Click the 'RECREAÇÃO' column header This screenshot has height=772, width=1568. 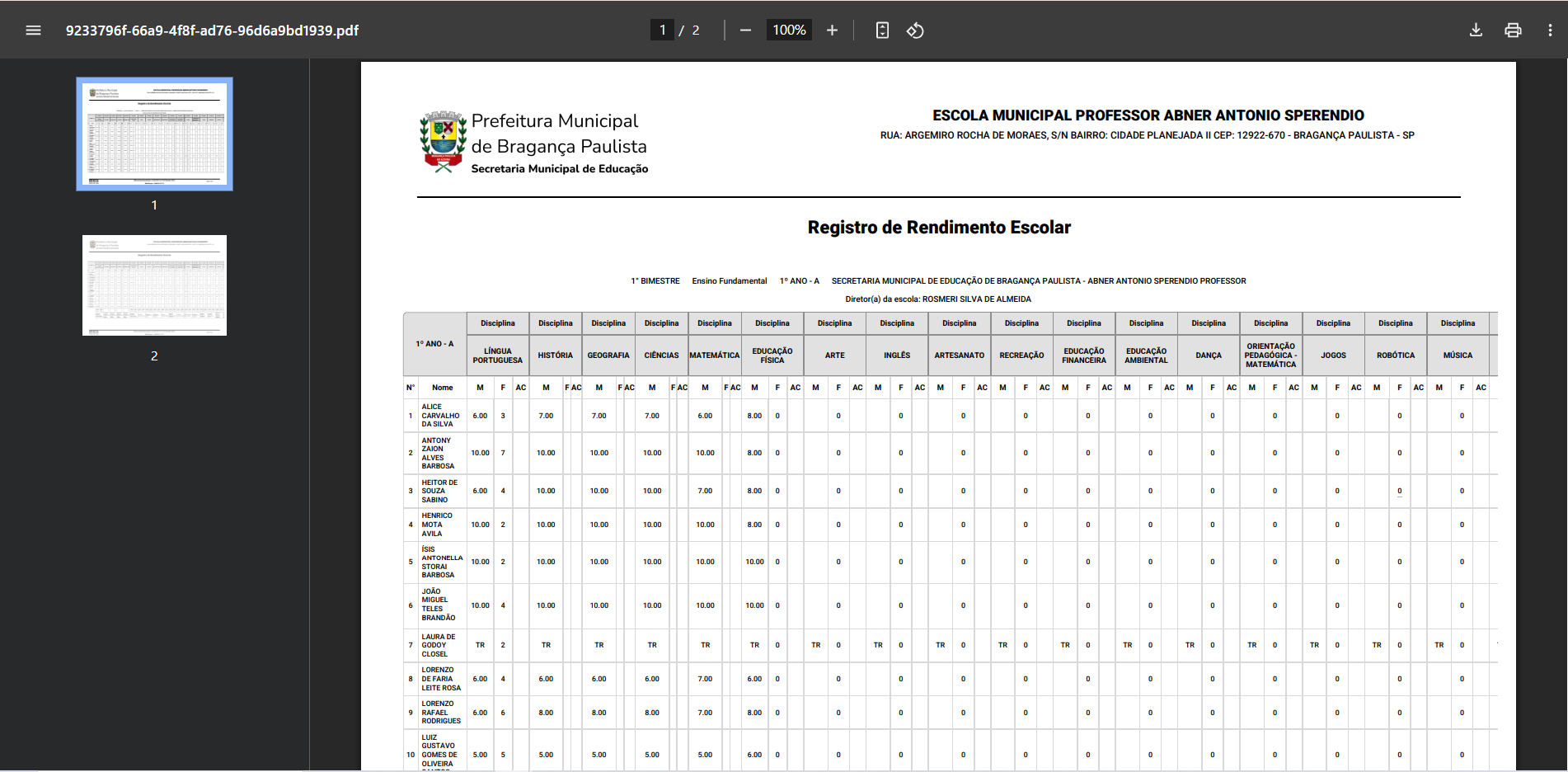click(1021, 355)
